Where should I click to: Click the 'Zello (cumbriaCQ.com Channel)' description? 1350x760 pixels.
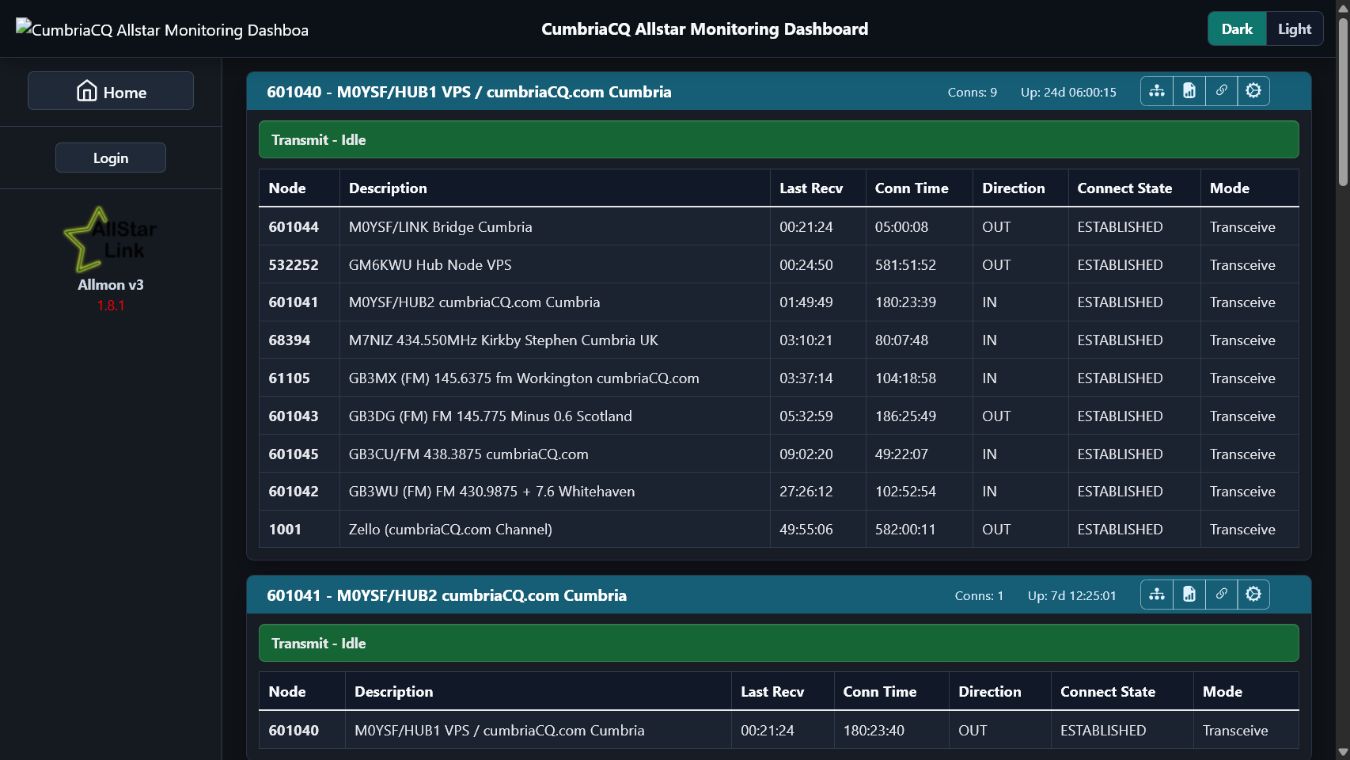coord(450,529)
